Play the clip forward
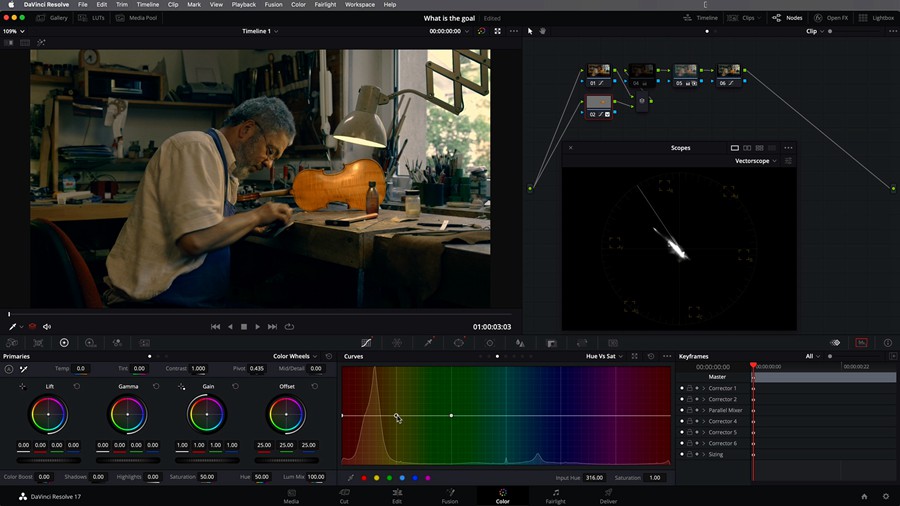 point(258,326)
